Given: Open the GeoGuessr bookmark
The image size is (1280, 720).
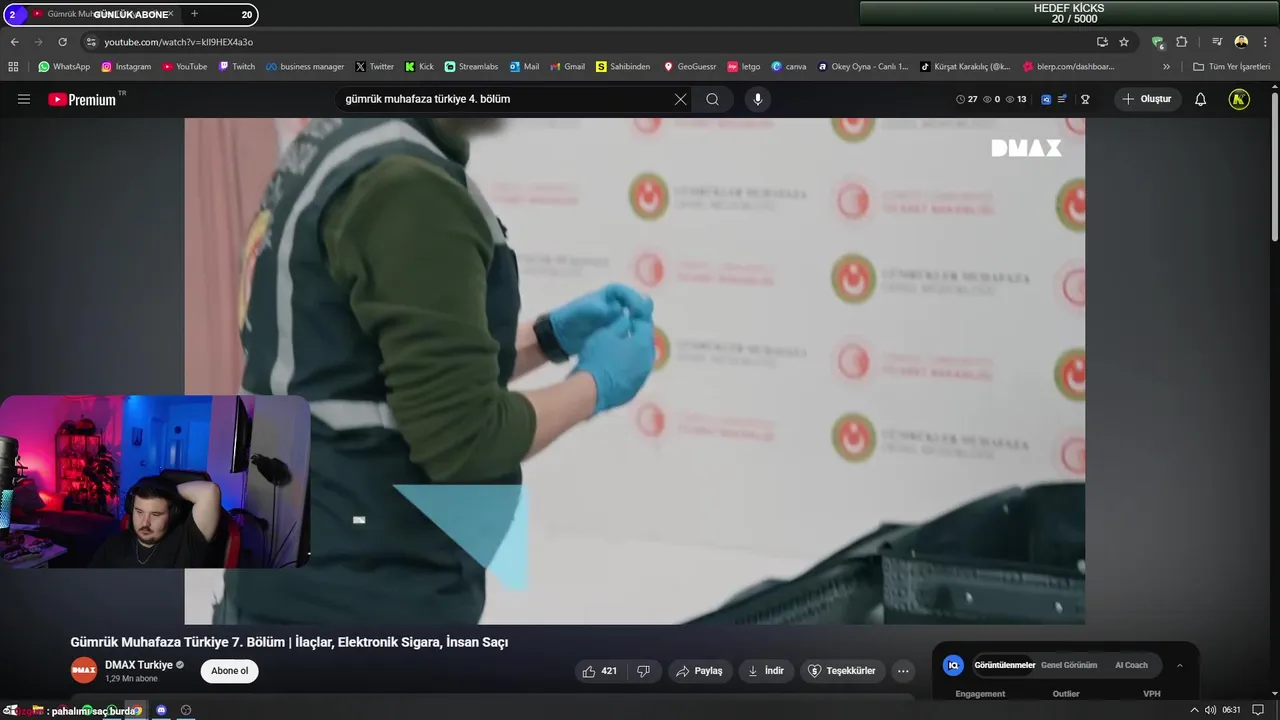Looking at the screenshot, I should point(690,67).
